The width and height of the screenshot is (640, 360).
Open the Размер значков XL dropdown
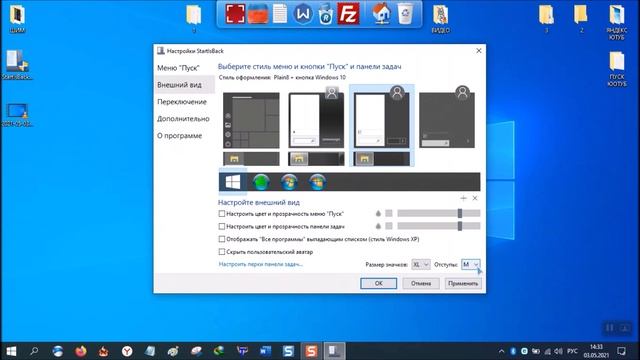[421, 264]
